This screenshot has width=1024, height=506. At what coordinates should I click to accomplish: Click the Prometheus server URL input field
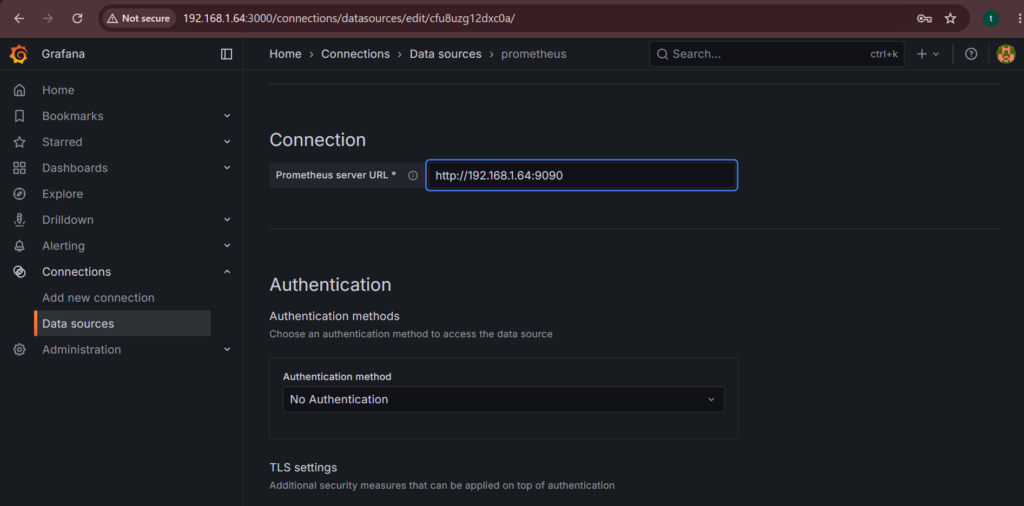click(582, 175)
